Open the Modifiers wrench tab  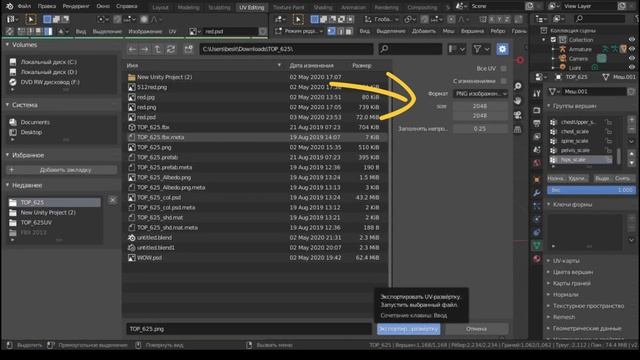click(x=537, y=193)
